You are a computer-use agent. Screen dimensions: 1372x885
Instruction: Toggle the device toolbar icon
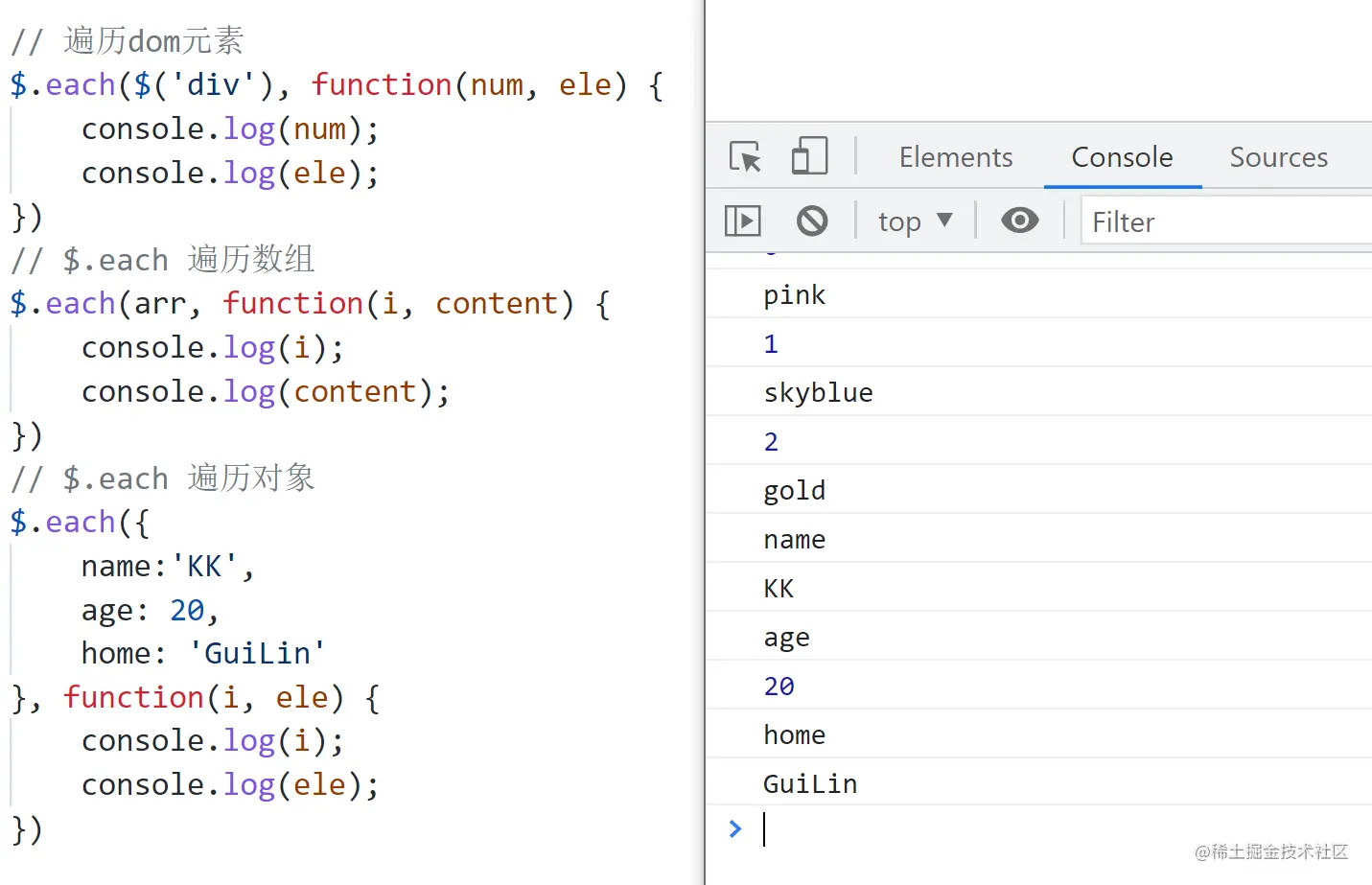[x=809, y=155]
